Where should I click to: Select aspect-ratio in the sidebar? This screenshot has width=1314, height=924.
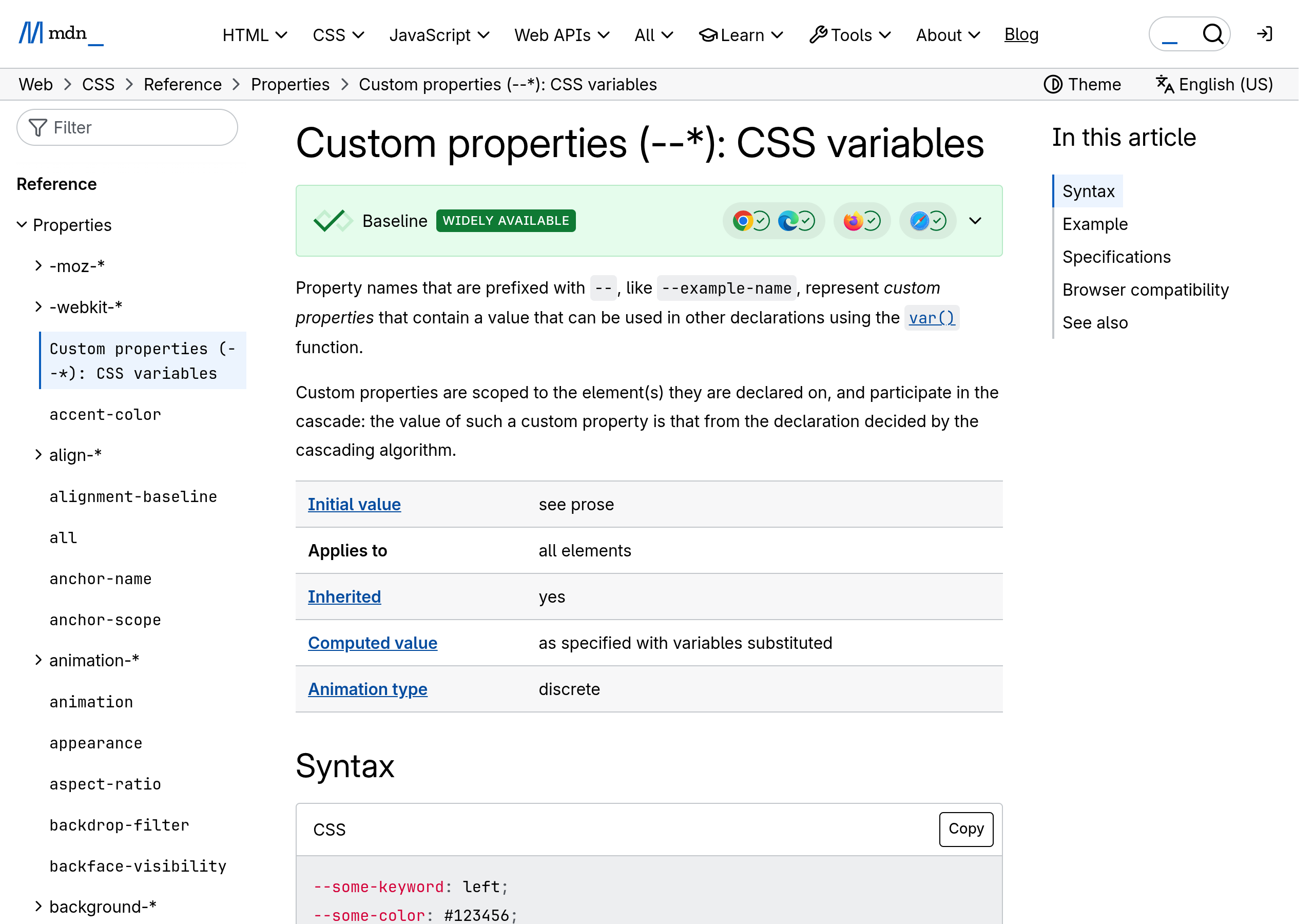pyautogui.click(x=105, y=784)
